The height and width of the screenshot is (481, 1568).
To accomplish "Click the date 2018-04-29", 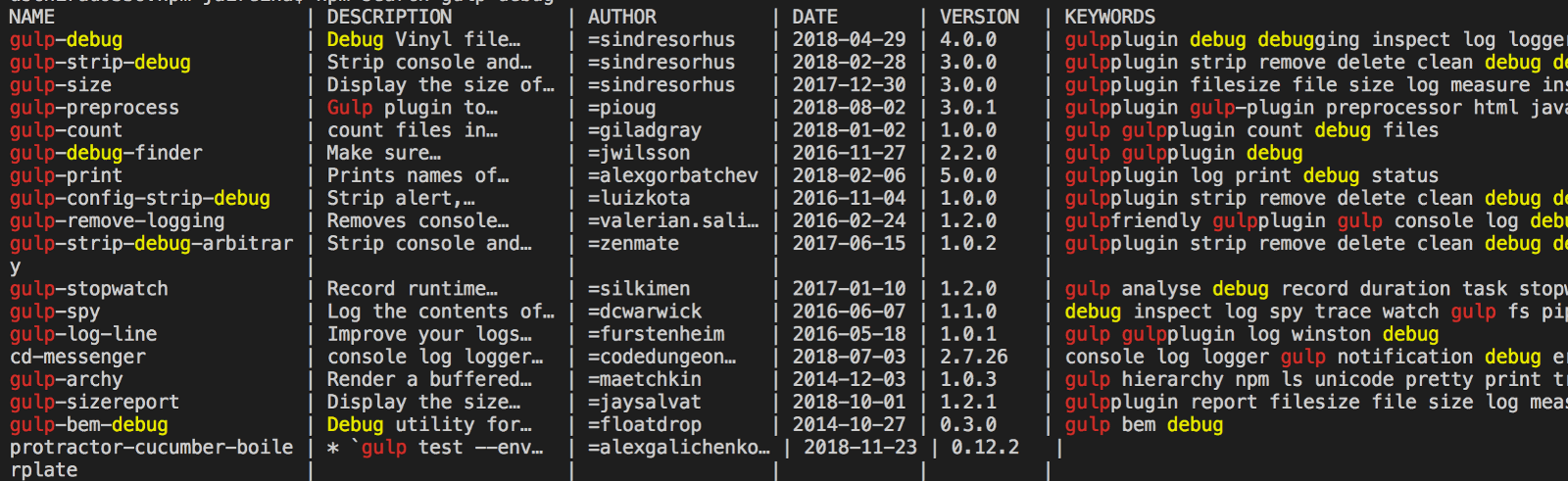I will pos(849,40).
